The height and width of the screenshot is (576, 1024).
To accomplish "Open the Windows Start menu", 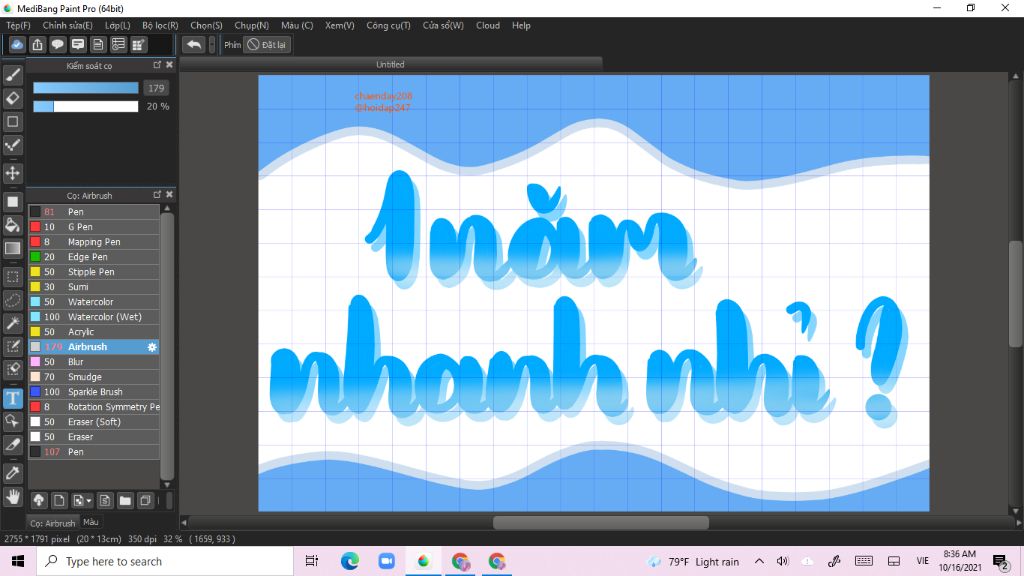I will click(18, 561).
